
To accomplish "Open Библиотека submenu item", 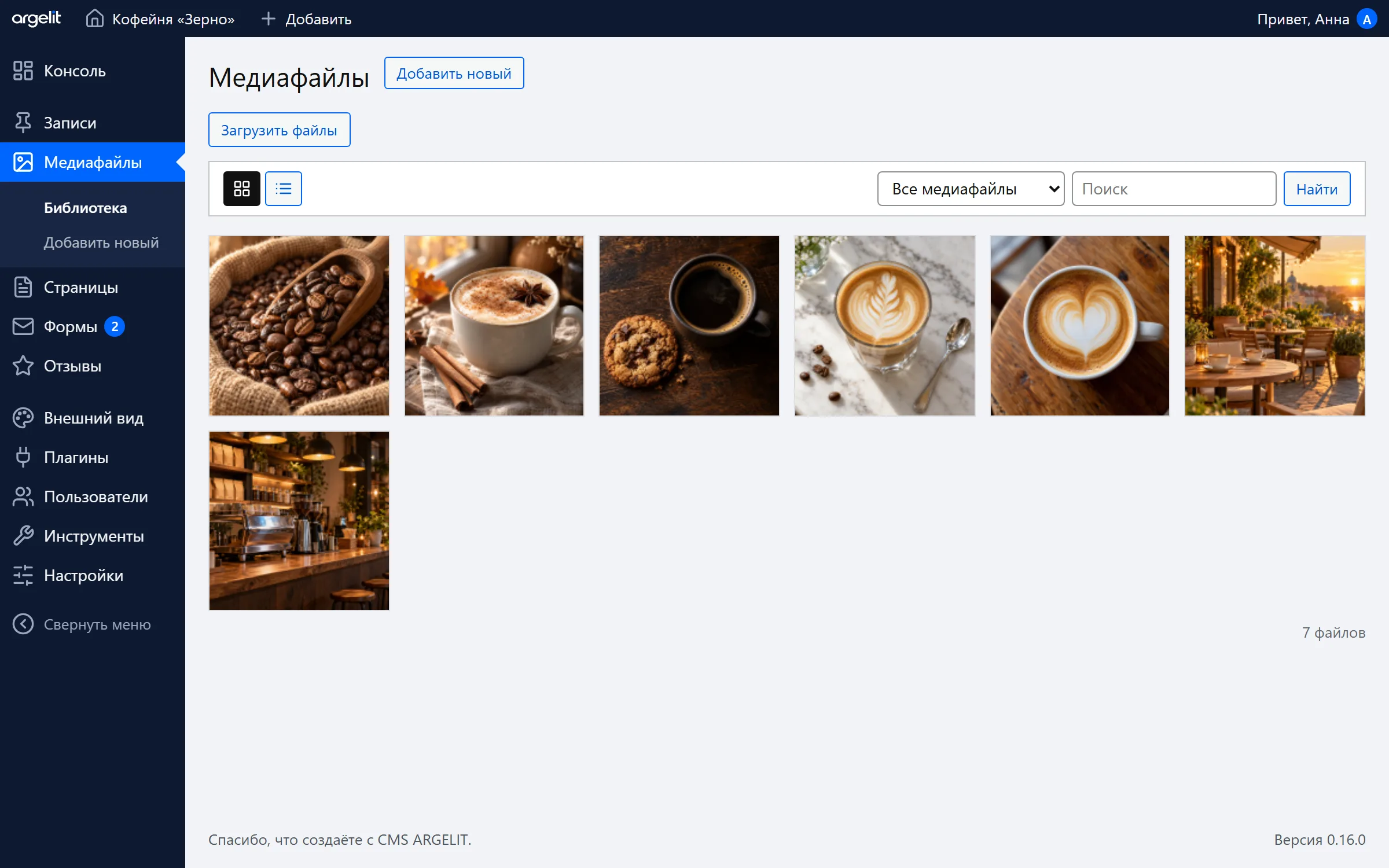I will [x=85, y=208].
